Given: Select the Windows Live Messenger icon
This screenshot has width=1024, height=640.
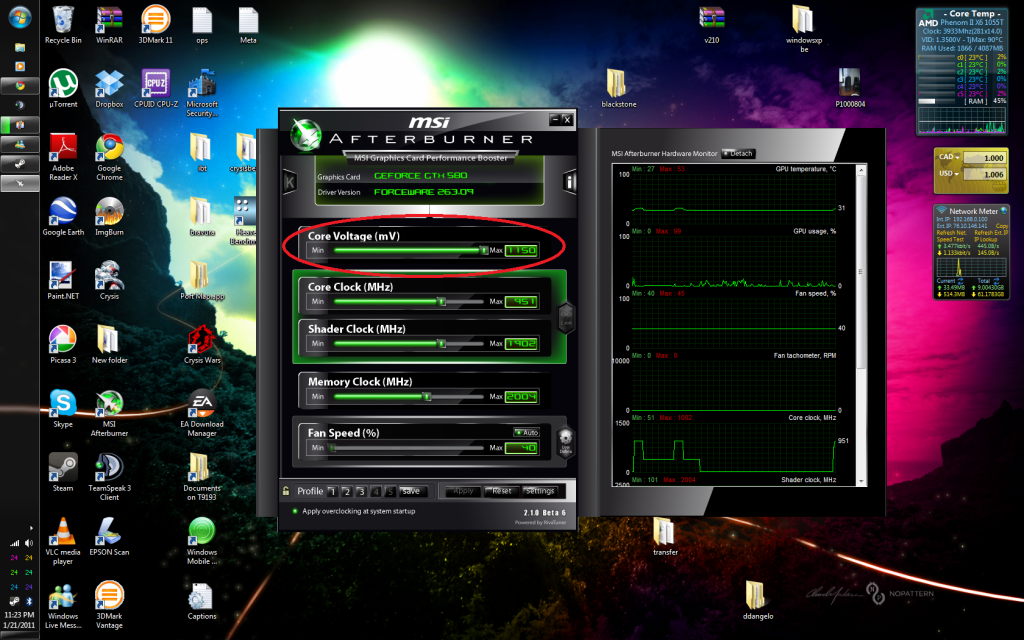Looking at the screenshot, I should (x=63, y=605).
